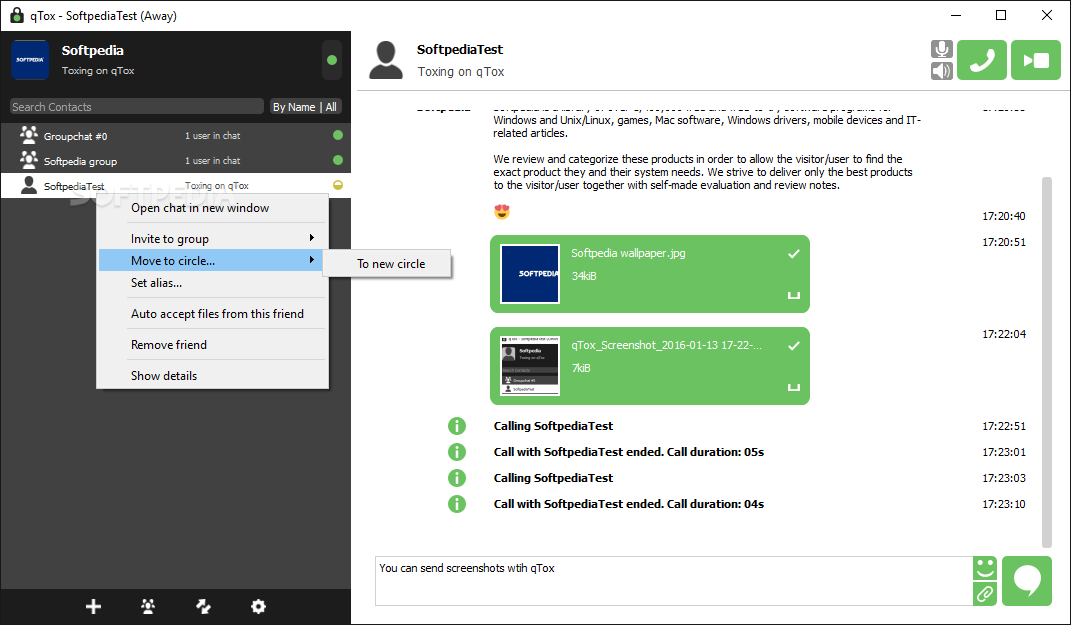
Task: Click the info icon beside the first Calling SoftpediaTest
Action: [x=457, y=426]
